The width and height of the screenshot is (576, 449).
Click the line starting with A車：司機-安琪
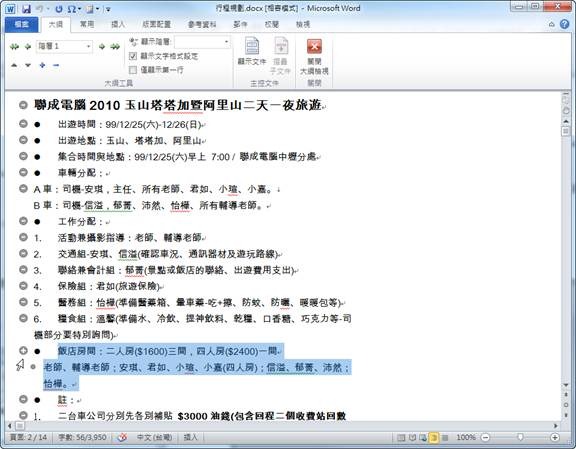click(x=154, y=189)
